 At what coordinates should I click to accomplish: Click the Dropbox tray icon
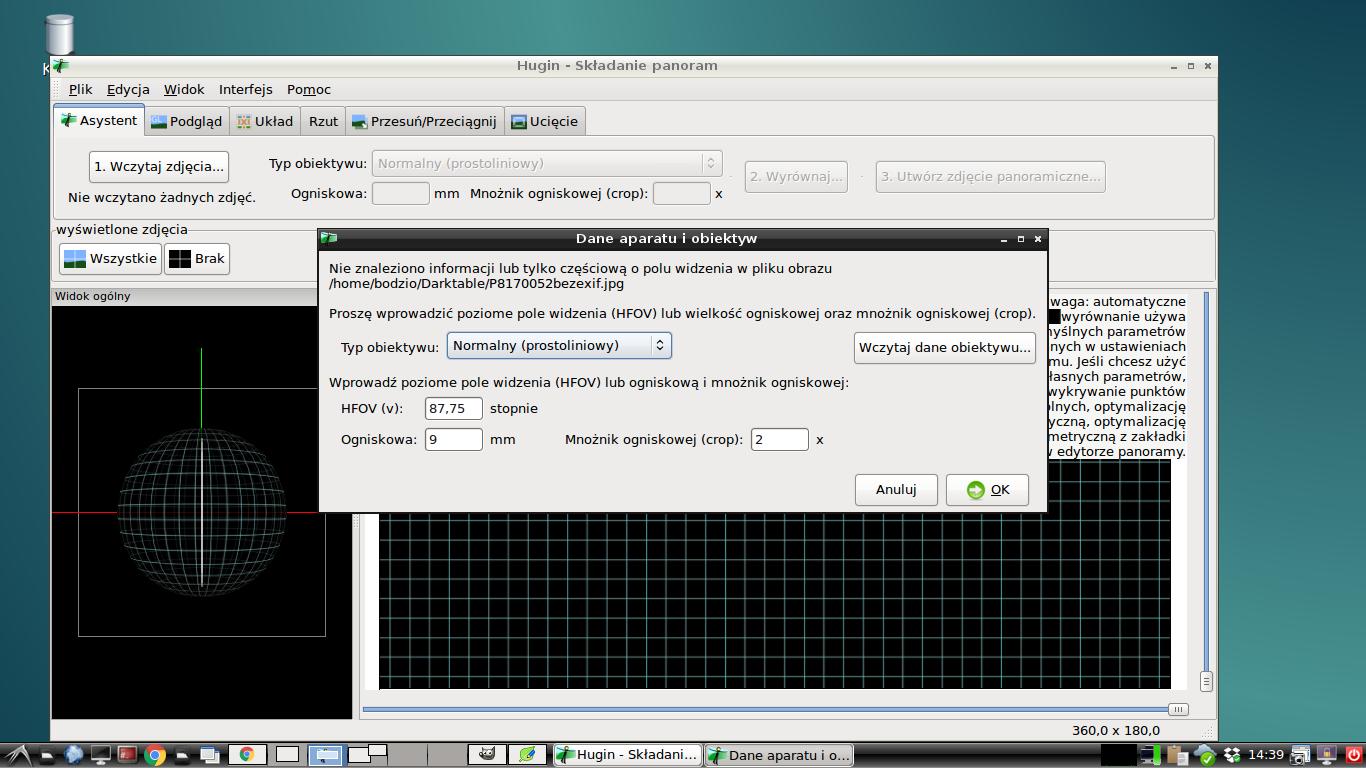click(x=1233, y=754)
